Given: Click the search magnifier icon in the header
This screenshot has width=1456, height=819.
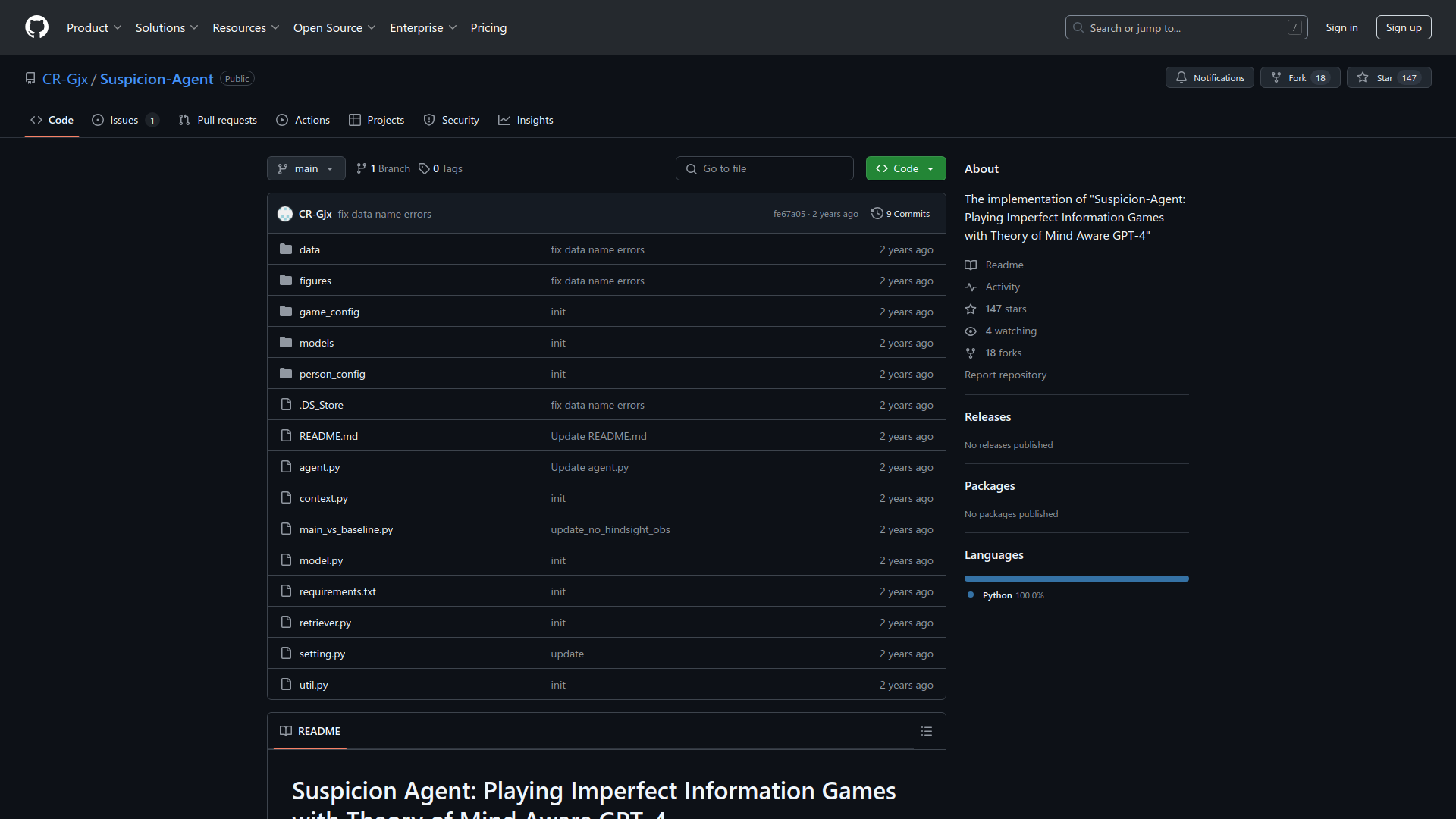Looking at the screenshot, I should point(1078,27).
